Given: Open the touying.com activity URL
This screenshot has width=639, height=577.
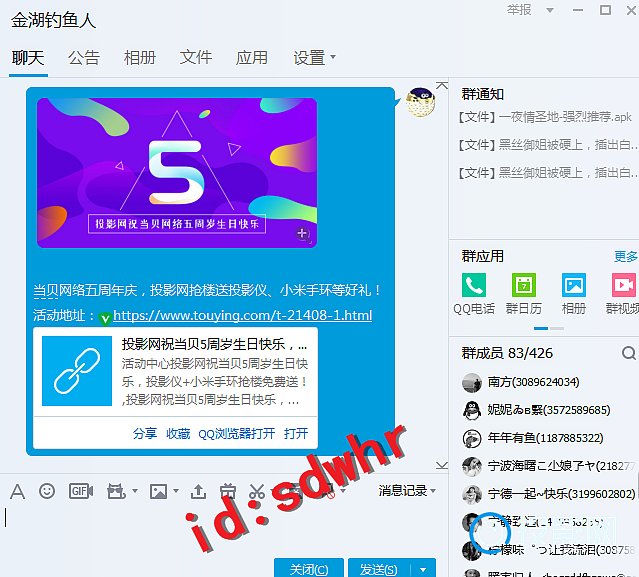Looking at the screenshot, I should point(242,315).
